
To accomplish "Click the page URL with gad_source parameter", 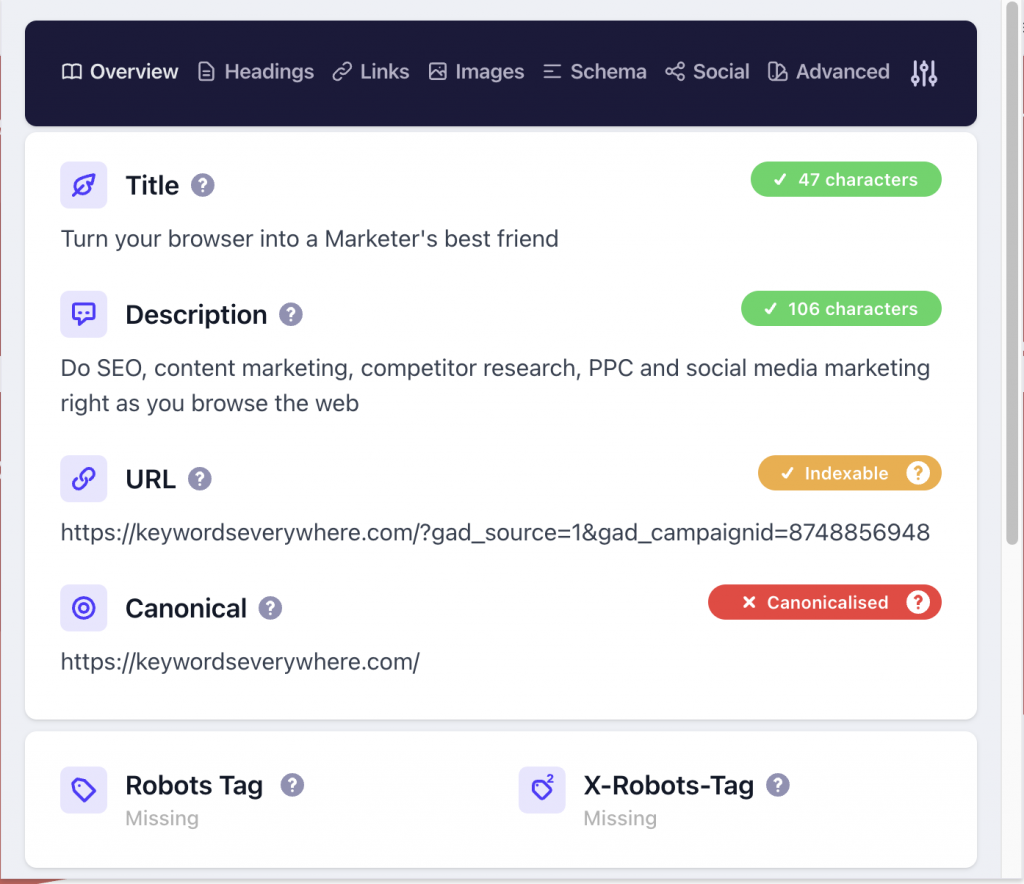I will coord(495,533).
